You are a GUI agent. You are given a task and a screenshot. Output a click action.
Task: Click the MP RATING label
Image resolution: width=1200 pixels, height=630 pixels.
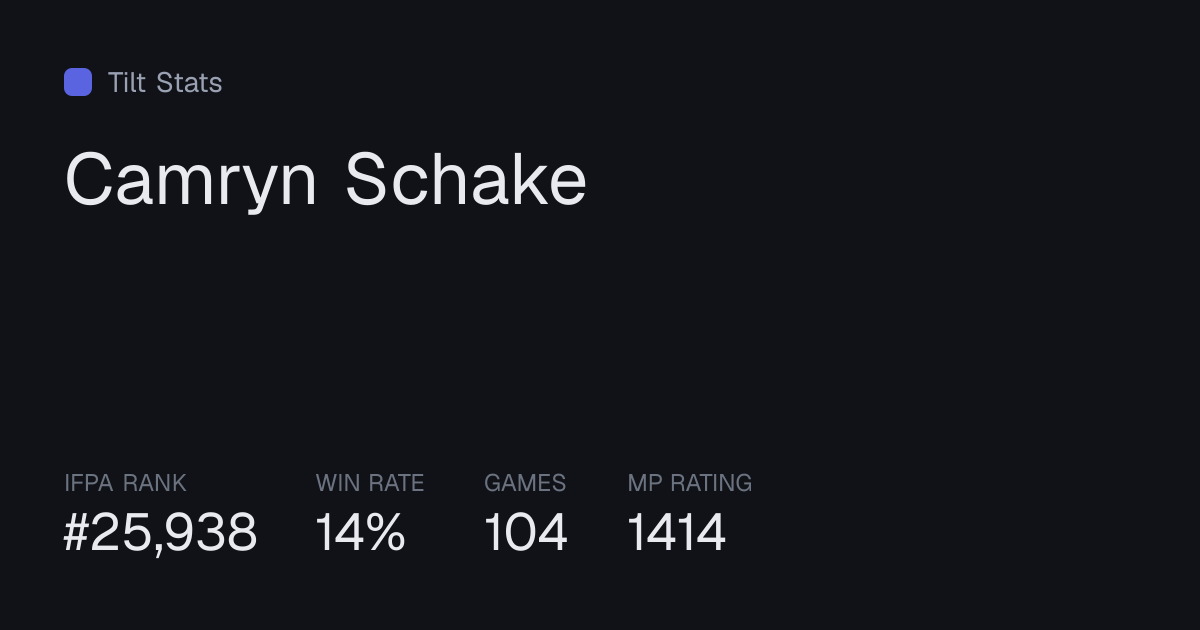(x=690, y=483)
